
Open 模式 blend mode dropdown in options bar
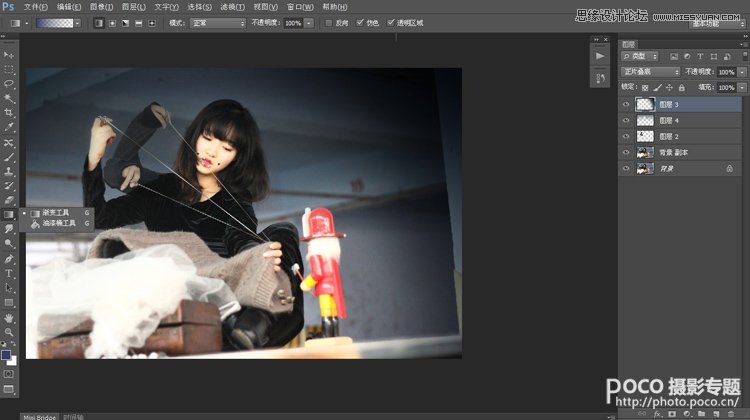218,23
